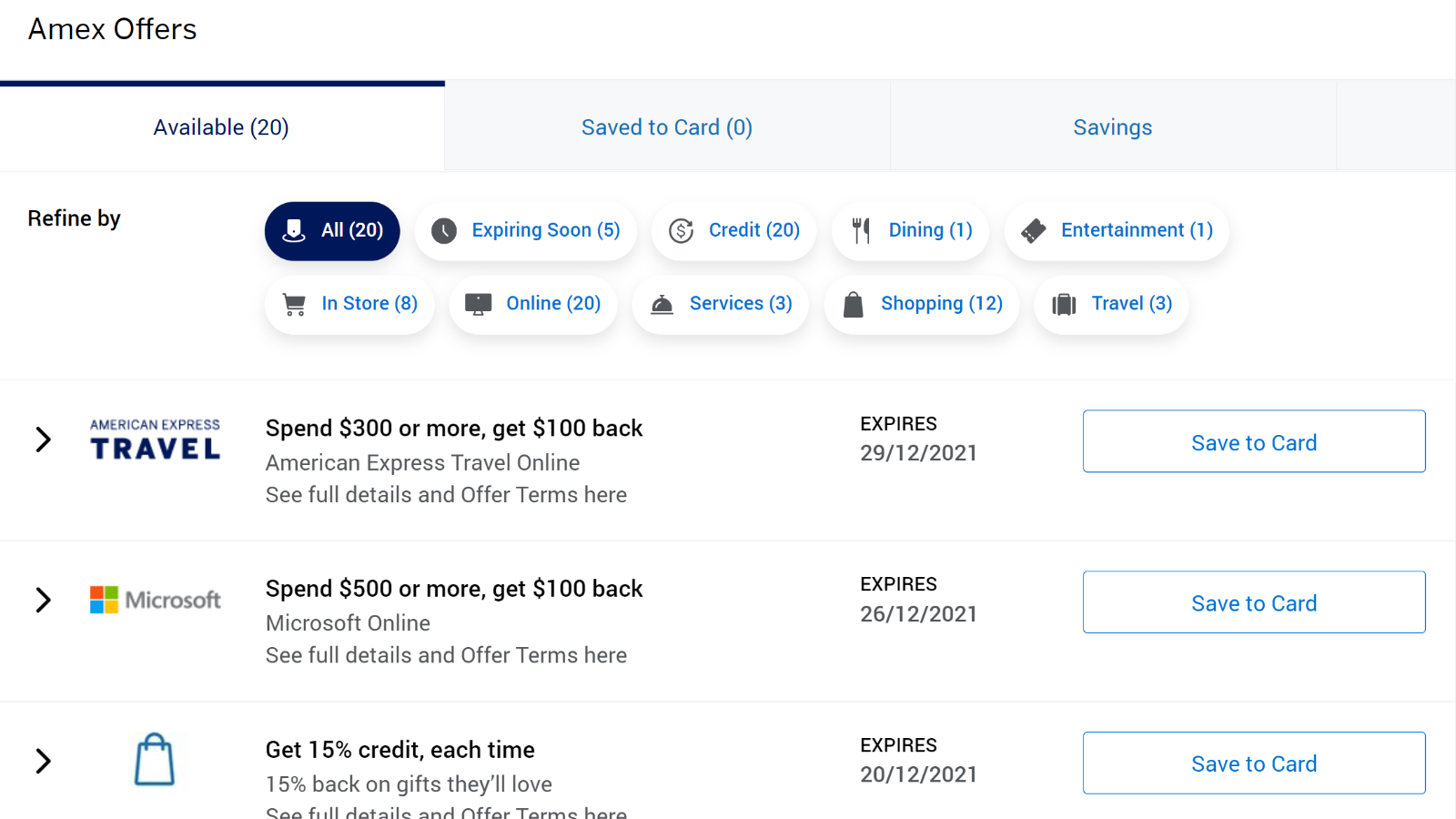The height and width of the screenshot is (819, 1456).
Task: Expand the Microsoft offer chevron
Action: pos(43,600)
